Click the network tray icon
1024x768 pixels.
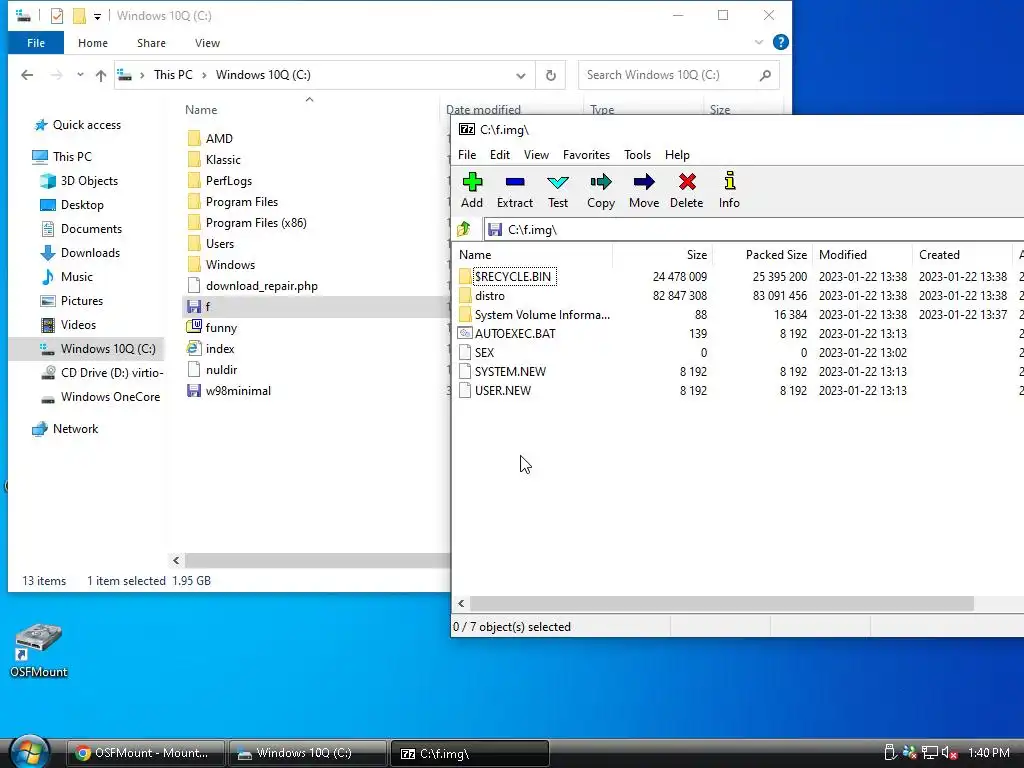coord(929,753)
